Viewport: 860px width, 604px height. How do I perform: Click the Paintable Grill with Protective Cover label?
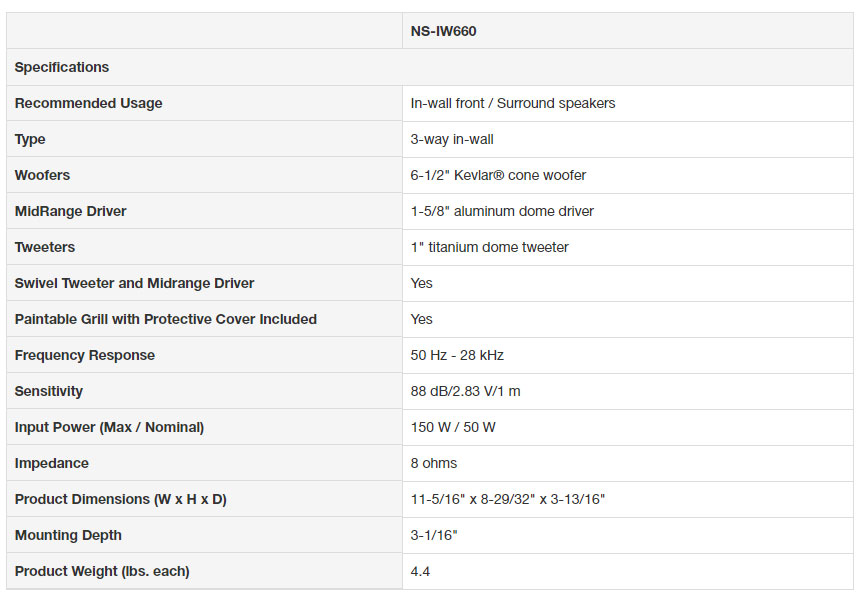point(166,319)
